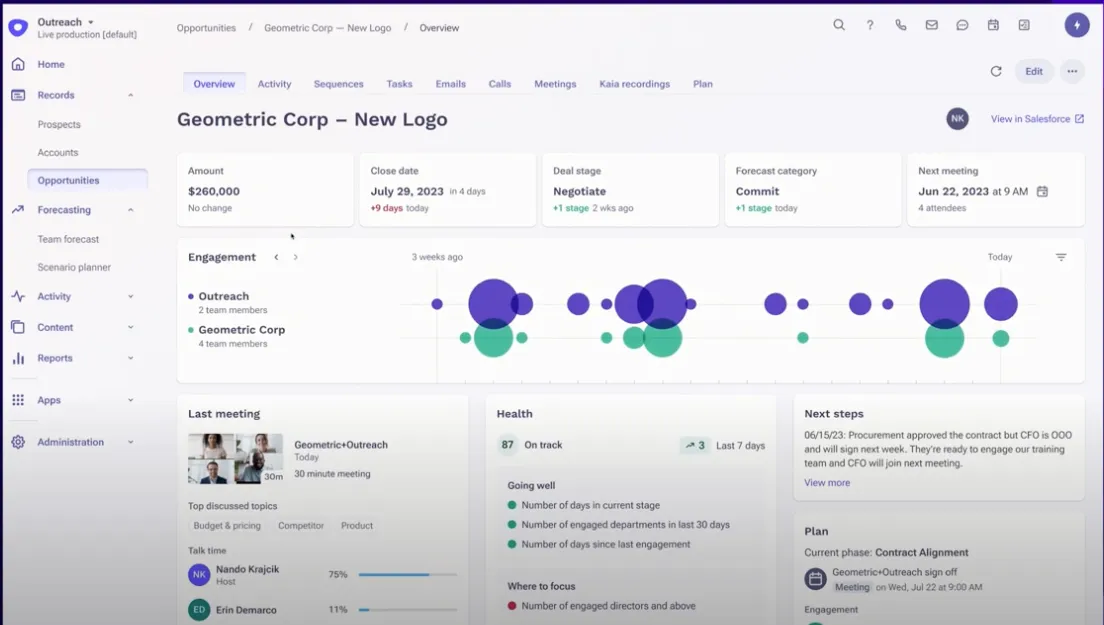1104x625 pixels.
Task: Open Opportunities breadcrumb link
Action: (x=206, y=28)
